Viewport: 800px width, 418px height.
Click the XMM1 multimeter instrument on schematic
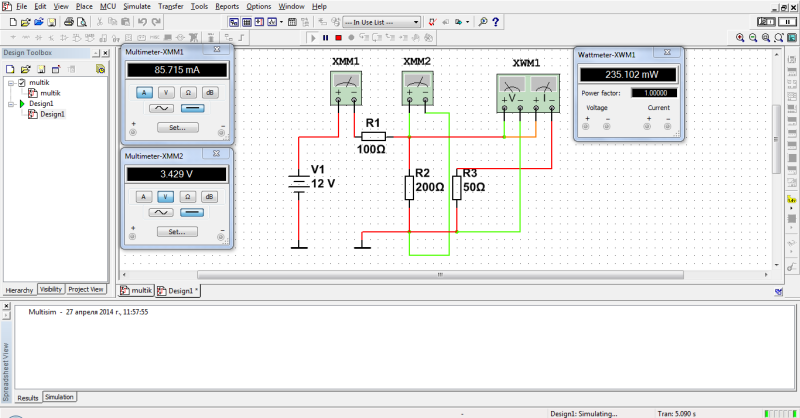tap(346, 88)
